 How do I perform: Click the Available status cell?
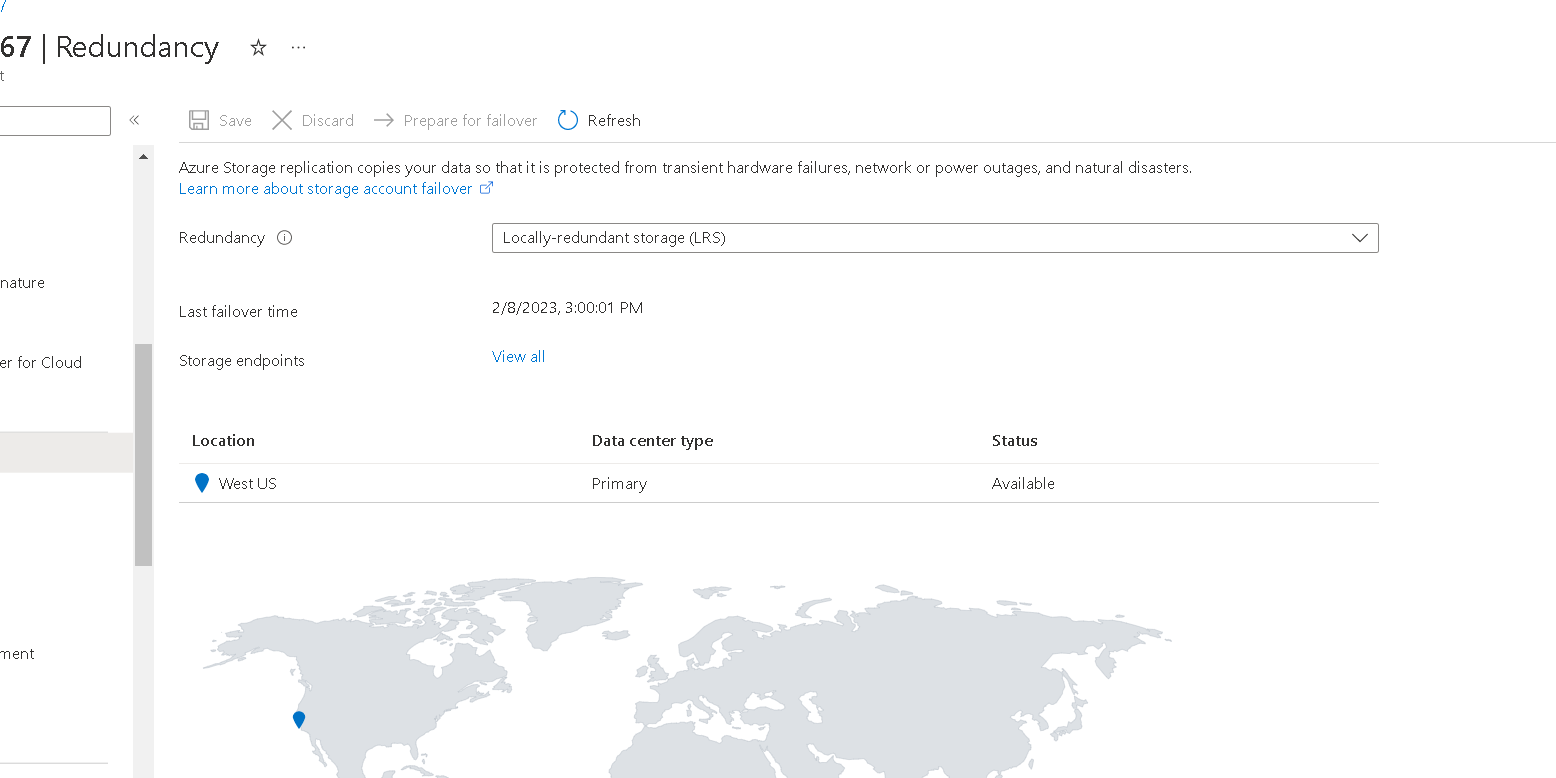coord(1023,484)
